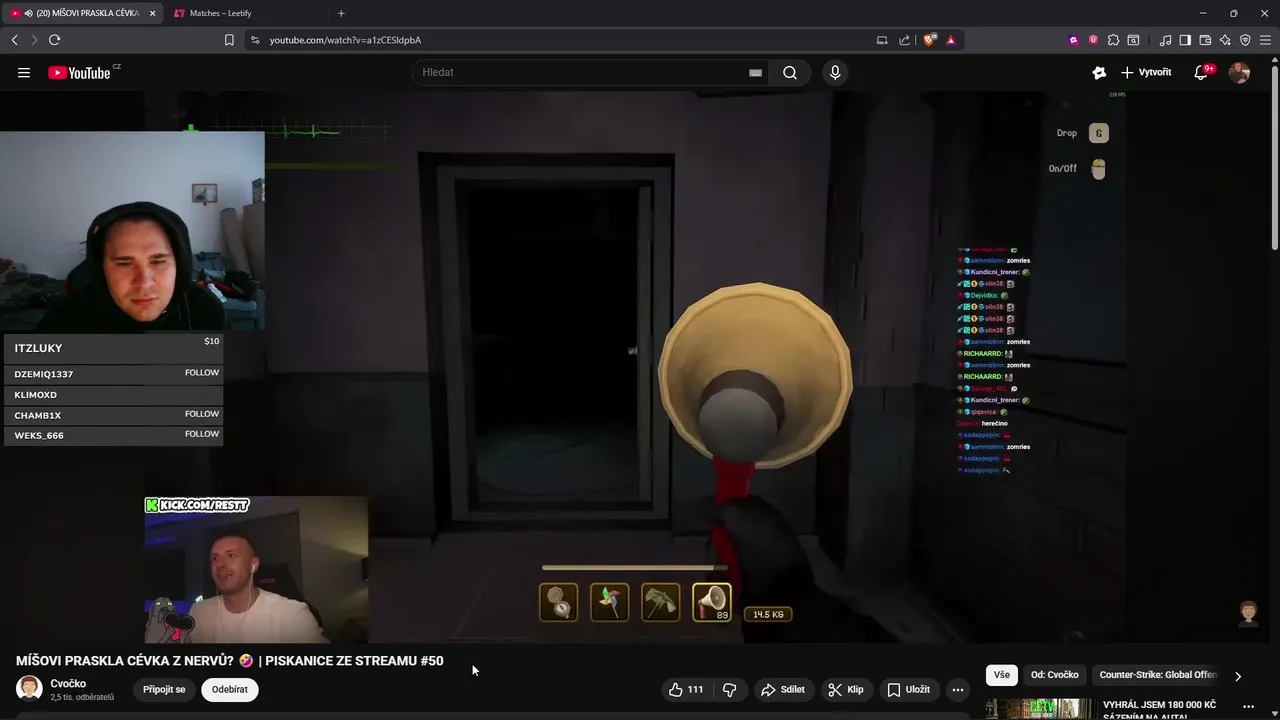1280x720 pixels.
Task: Open YouTube guide hamburger menu
Action: point(24,72)
